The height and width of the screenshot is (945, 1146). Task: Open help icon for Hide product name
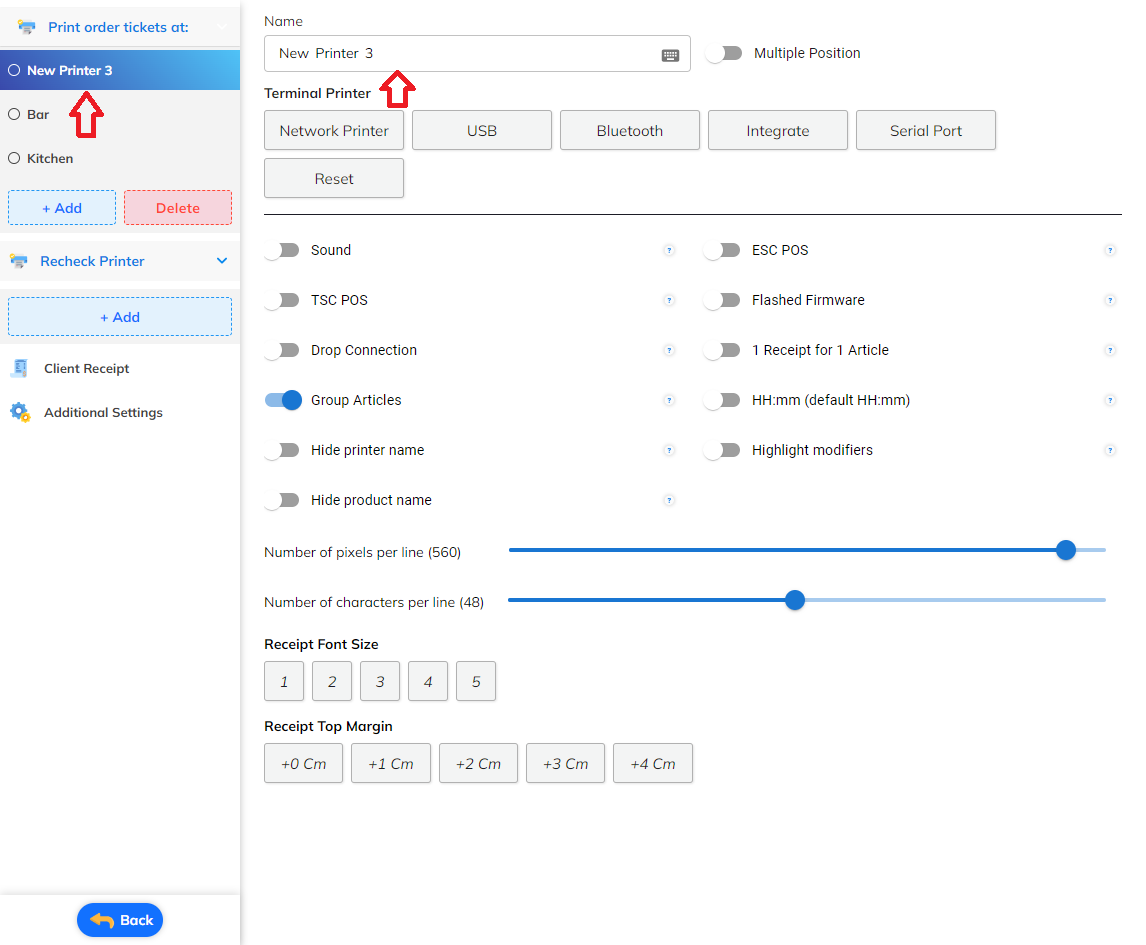click(669, 501)
